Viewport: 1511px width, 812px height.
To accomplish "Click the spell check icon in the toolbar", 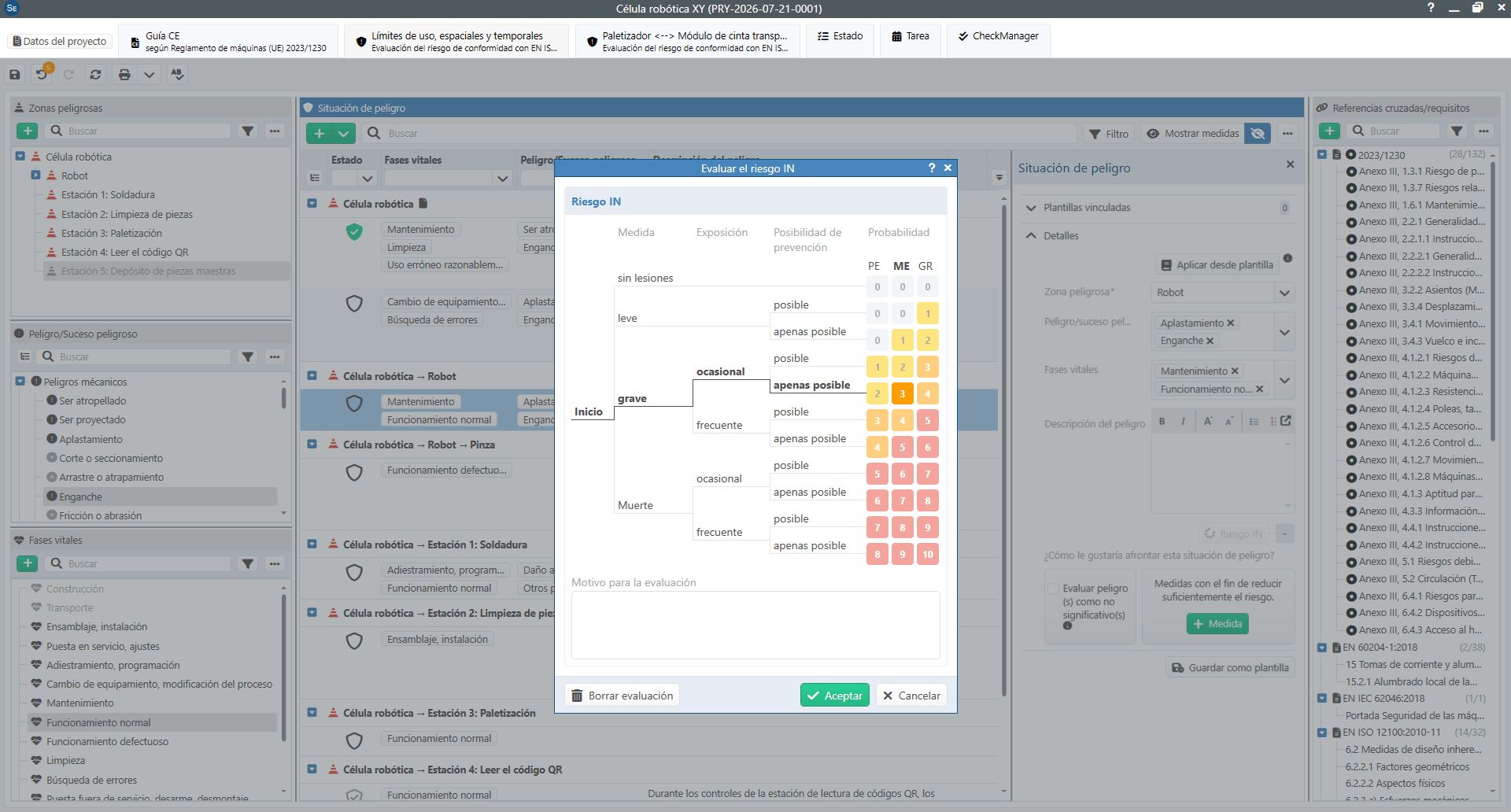I will pos(177,75).
